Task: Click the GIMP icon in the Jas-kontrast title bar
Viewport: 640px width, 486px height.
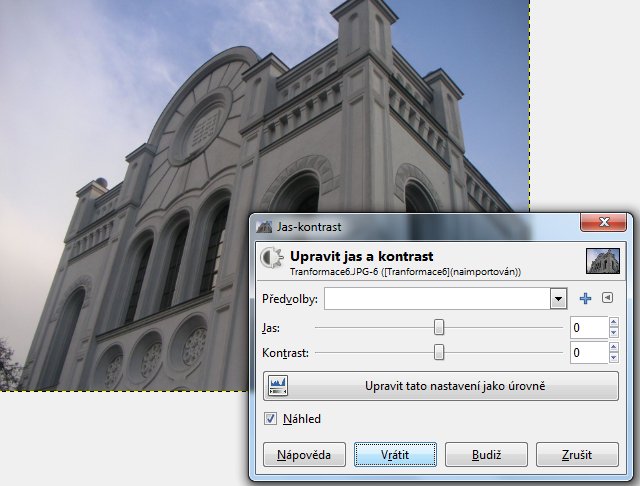Action: click(x=264, y=227)
